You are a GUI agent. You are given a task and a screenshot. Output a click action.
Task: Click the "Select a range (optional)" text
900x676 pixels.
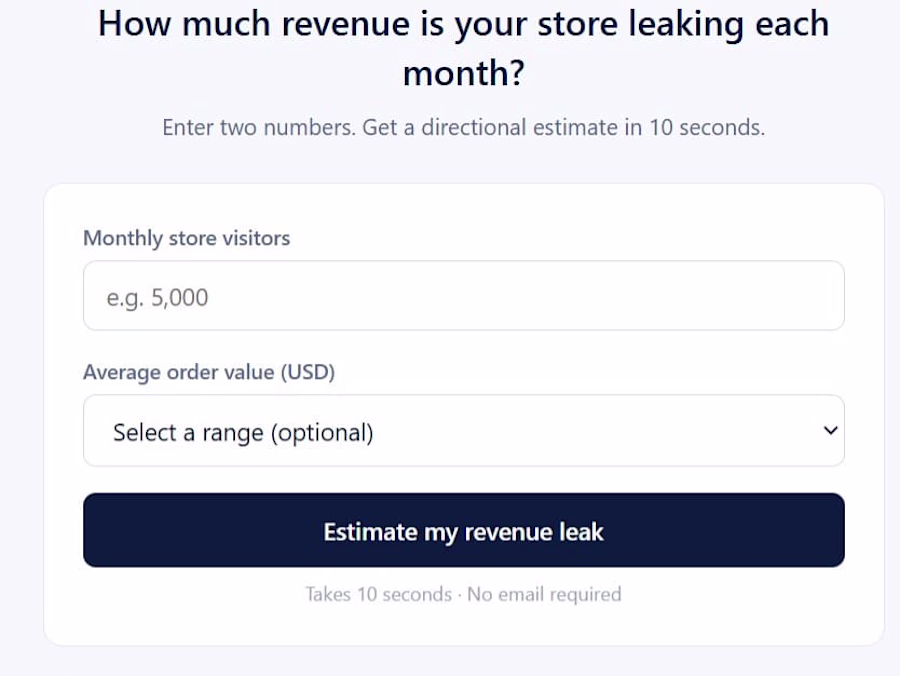tap(243, 433)
